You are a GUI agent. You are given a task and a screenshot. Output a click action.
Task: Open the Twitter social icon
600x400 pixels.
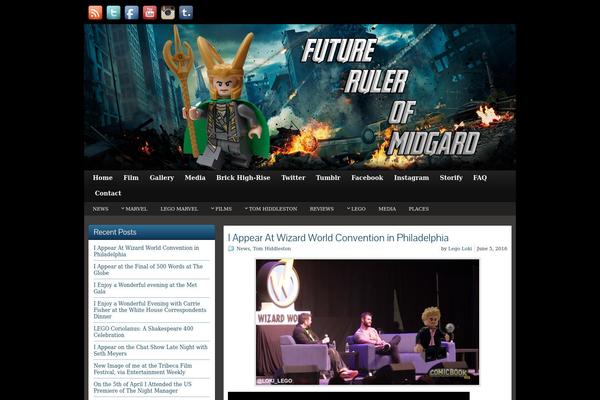point(113,13)
